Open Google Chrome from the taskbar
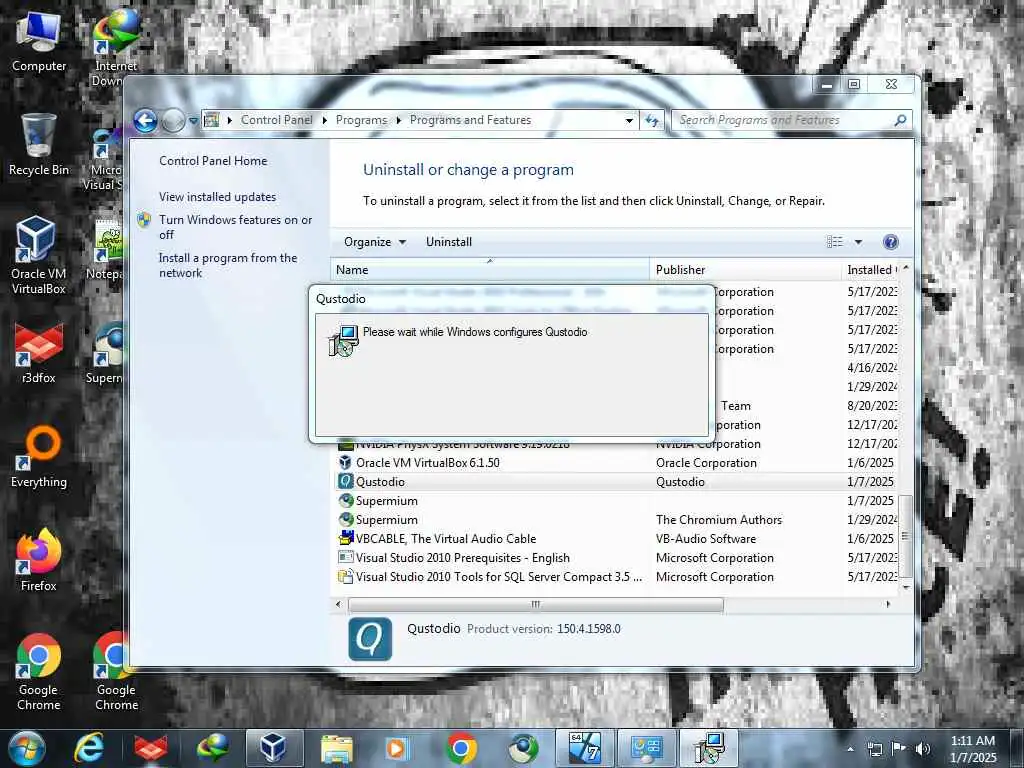Screen dimensions: 1024x768 [460, 748]
